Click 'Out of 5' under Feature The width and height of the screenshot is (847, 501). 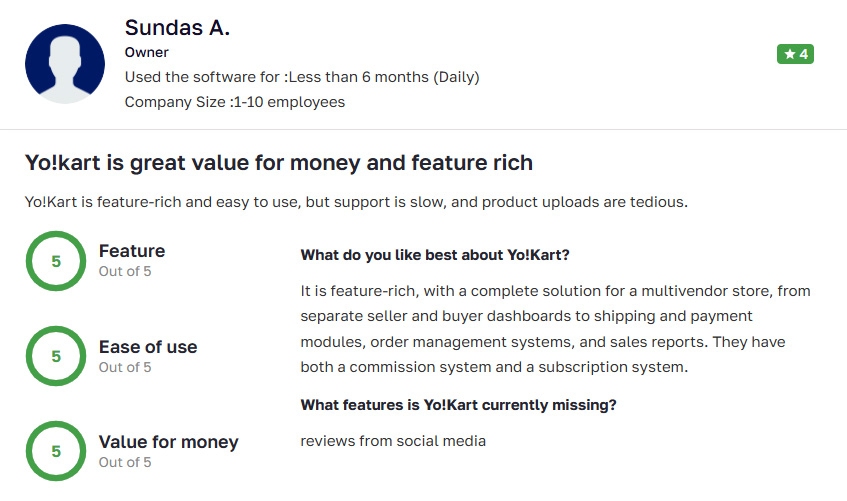tap(125, 271)
